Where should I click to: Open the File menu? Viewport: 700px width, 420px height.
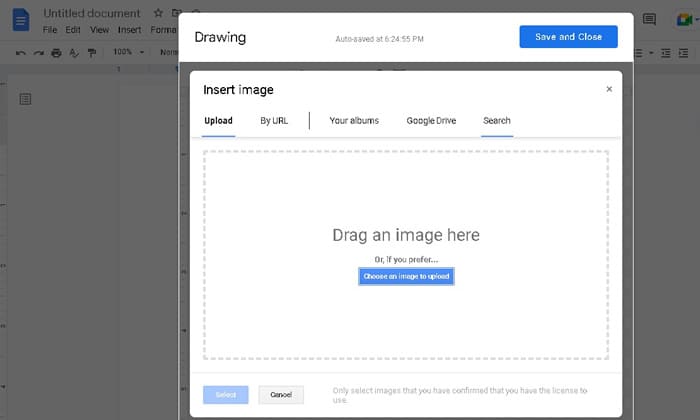(x=50, y=30)
